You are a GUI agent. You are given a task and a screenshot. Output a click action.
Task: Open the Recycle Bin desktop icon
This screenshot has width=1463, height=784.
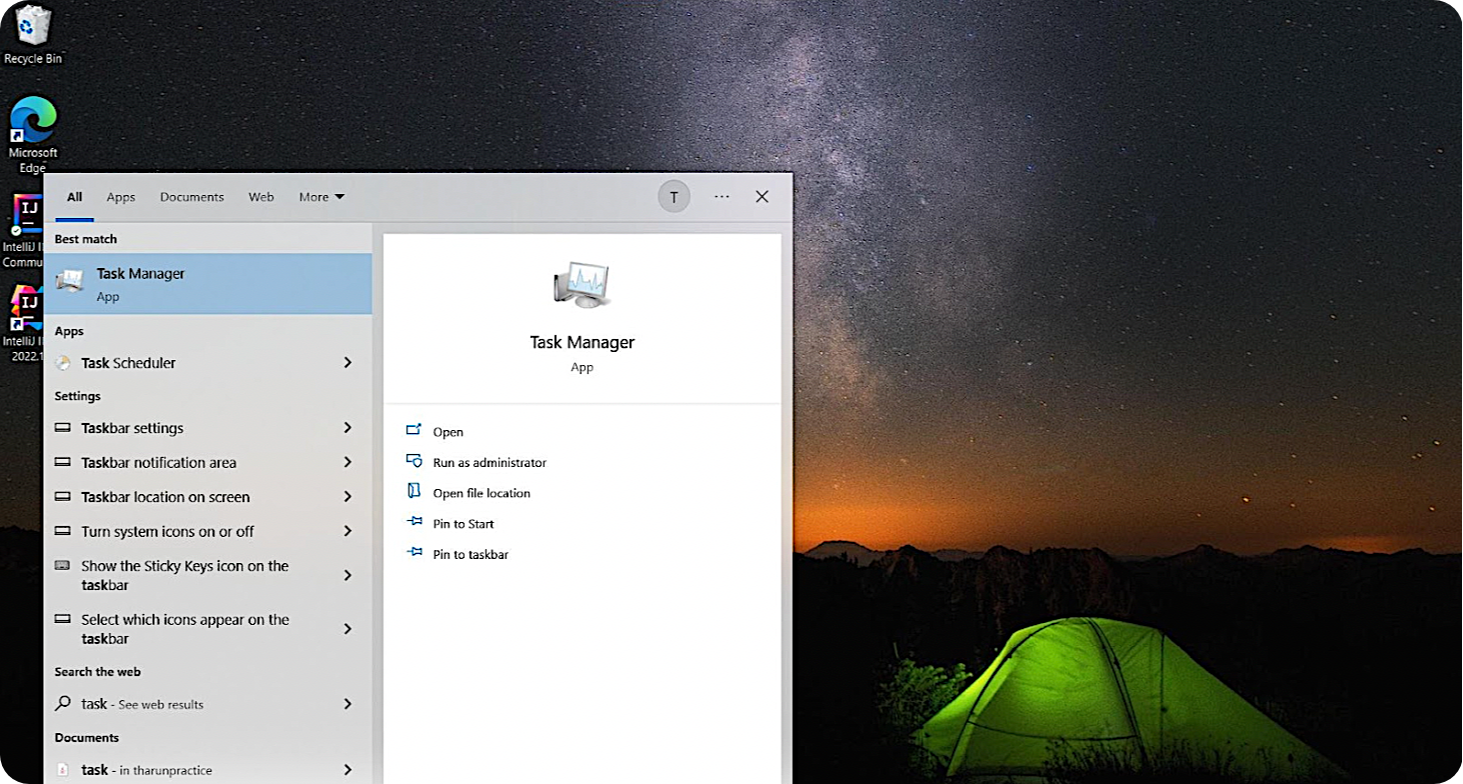(x=33, y=27)
